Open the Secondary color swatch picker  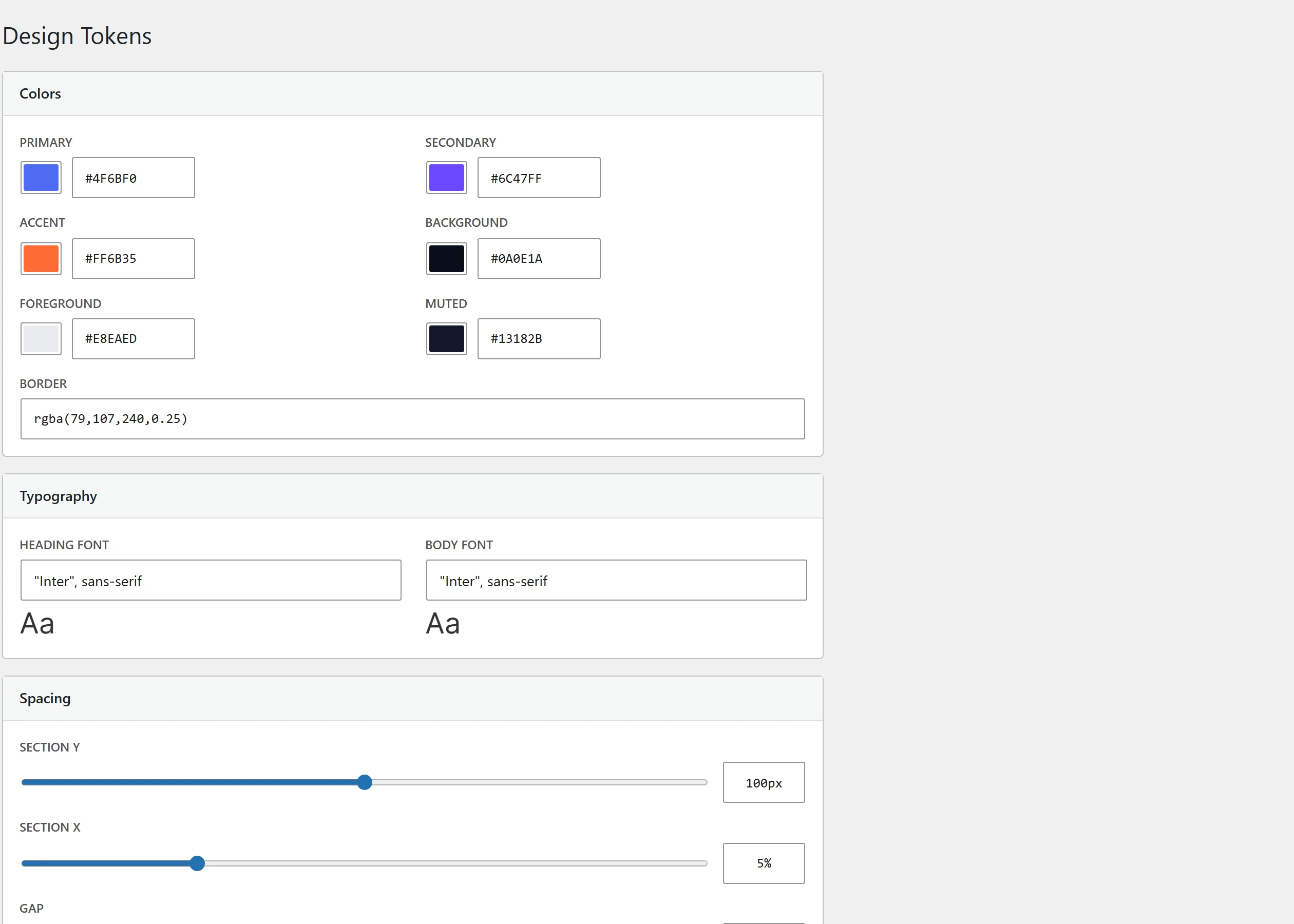click(447, 178)
